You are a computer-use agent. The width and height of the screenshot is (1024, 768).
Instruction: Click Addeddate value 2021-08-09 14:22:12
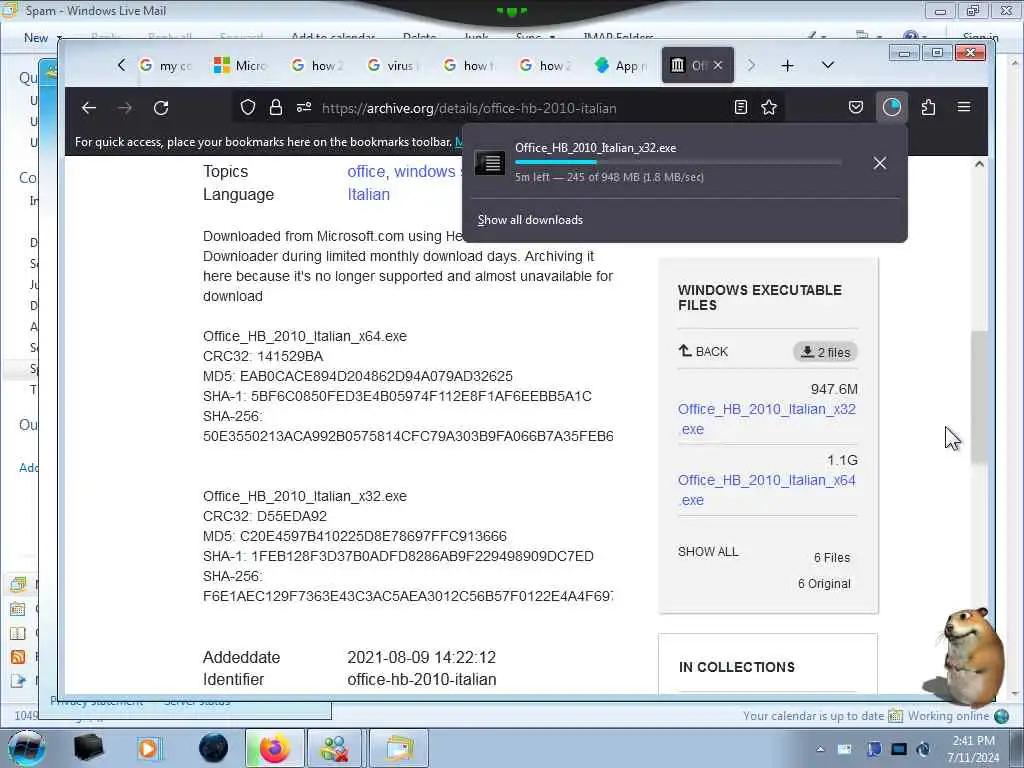click(x=421, y=658)
